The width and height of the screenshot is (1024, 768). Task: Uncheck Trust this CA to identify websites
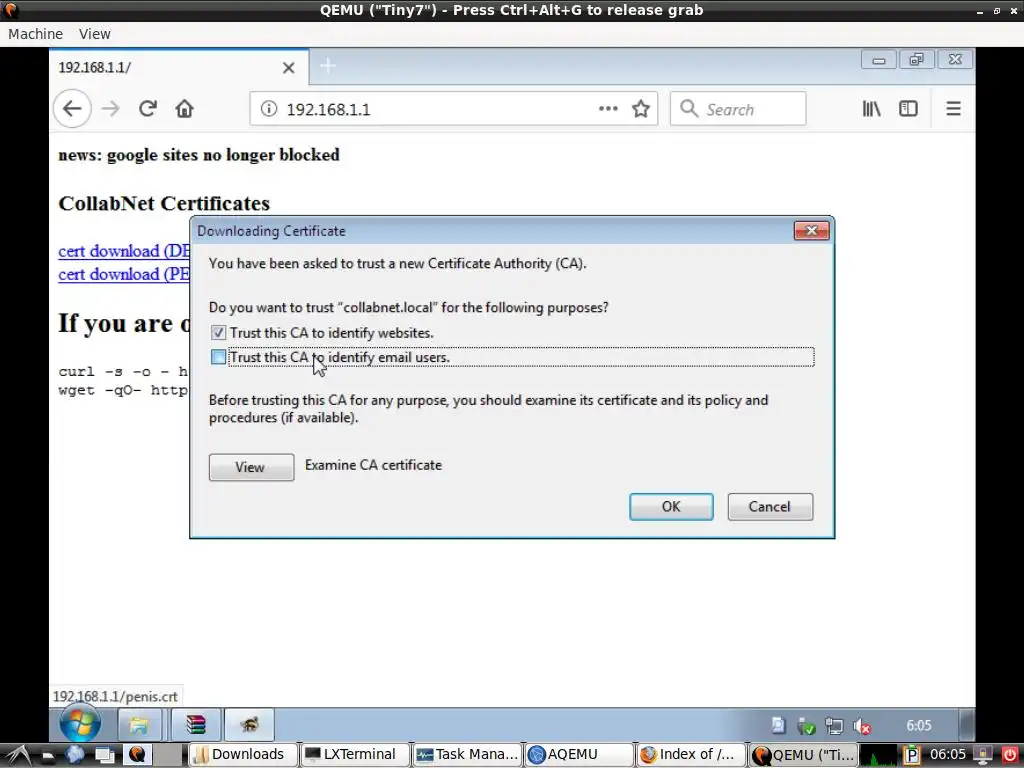[x=218, y=333]
